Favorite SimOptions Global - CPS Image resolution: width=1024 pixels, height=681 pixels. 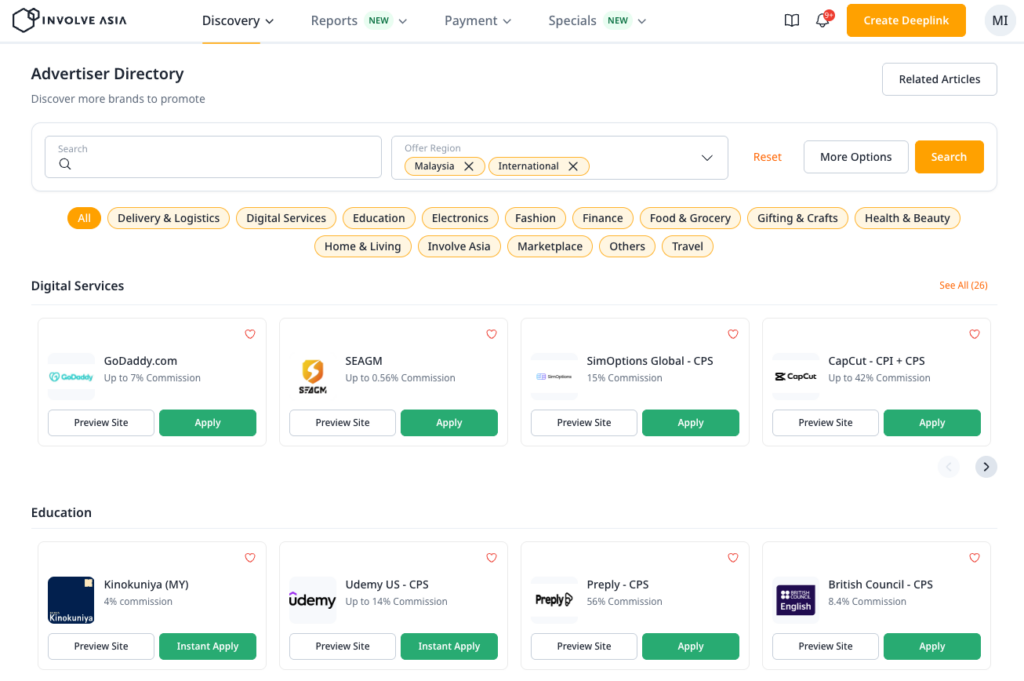point(733,334)
